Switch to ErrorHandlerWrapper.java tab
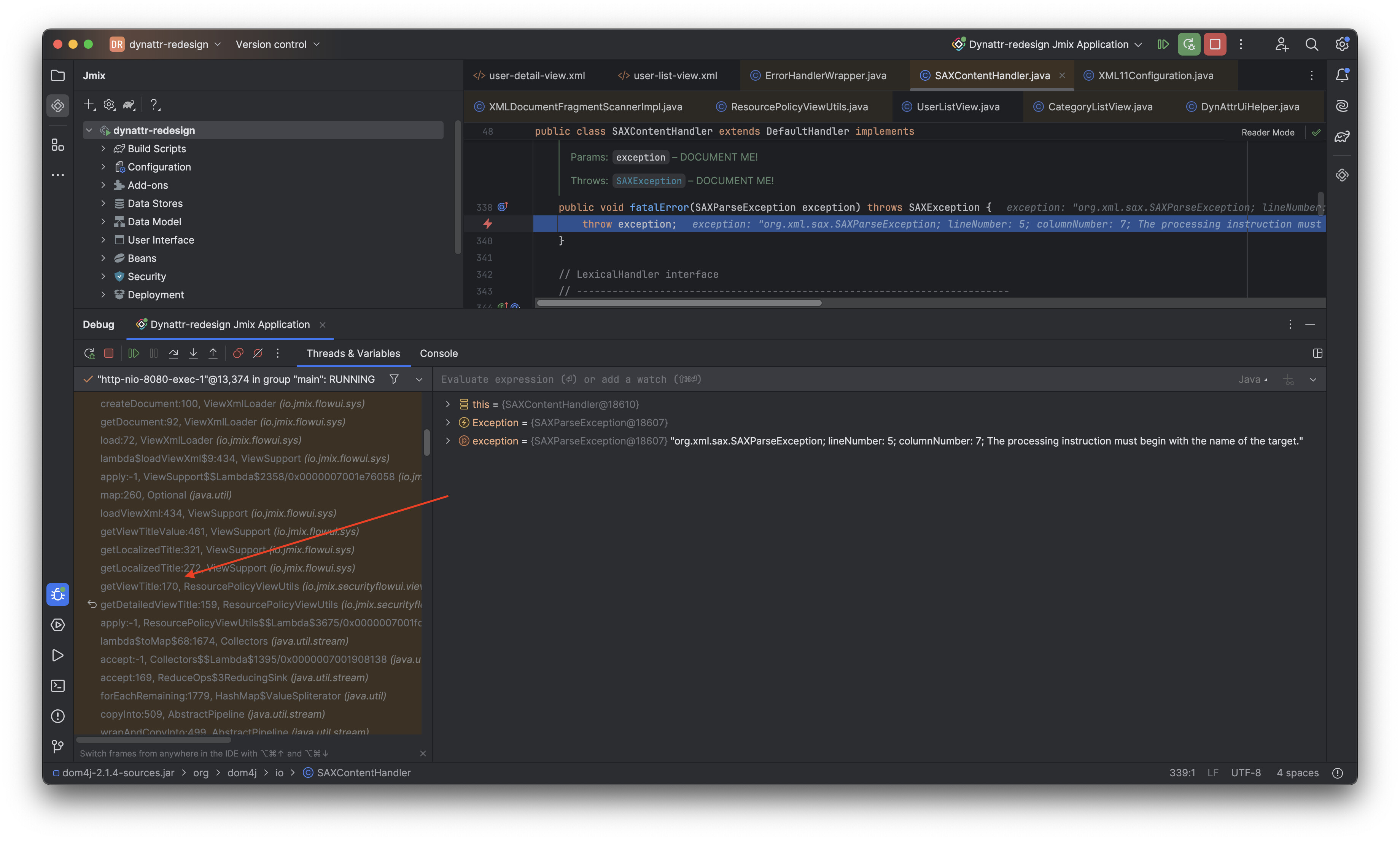 [x=818, y=75]
